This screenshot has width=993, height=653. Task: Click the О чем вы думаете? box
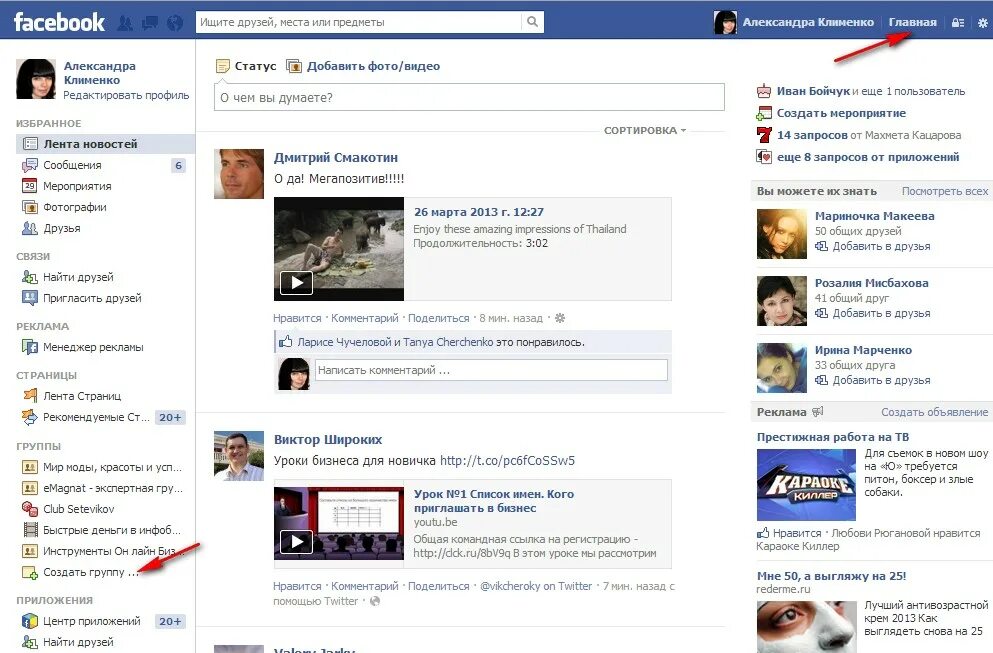coord(469,98)
